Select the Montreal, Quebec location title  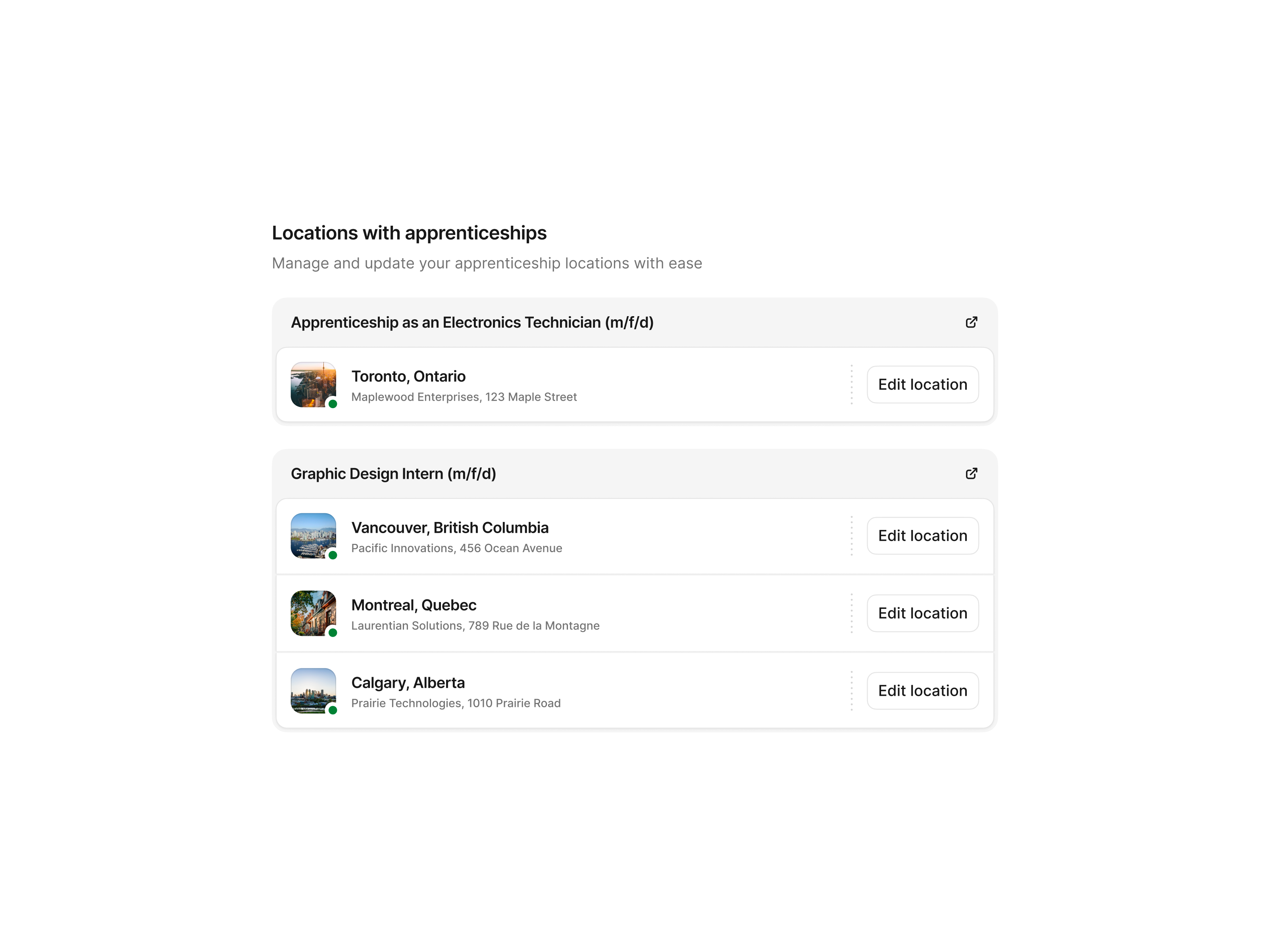pyautogui.click(x=414, y=605)
